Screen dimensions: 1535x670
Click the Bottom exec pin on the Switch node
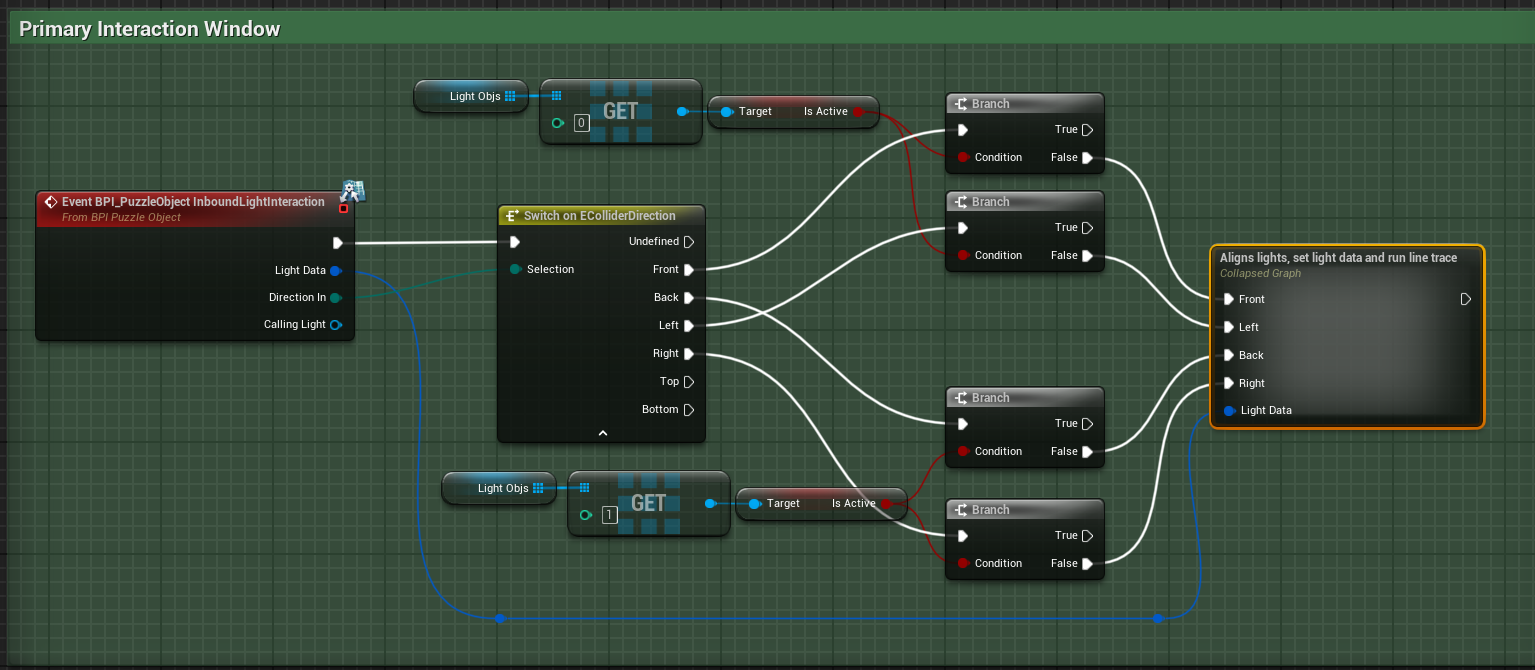pos(689,410)
